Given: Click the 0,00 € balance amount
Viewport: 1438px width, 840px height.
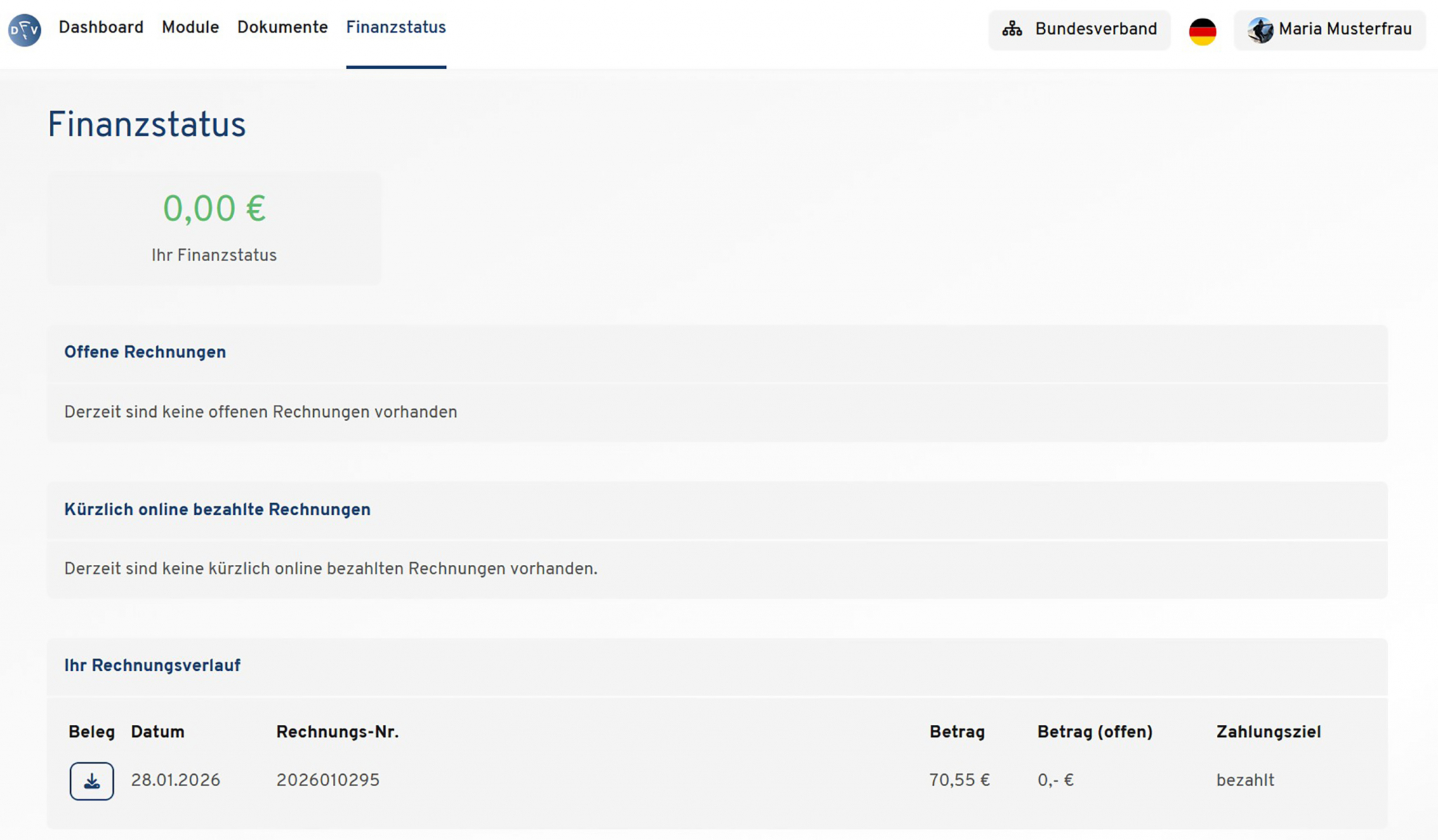Looking at the screenshot, I should (x=214, y=209).
